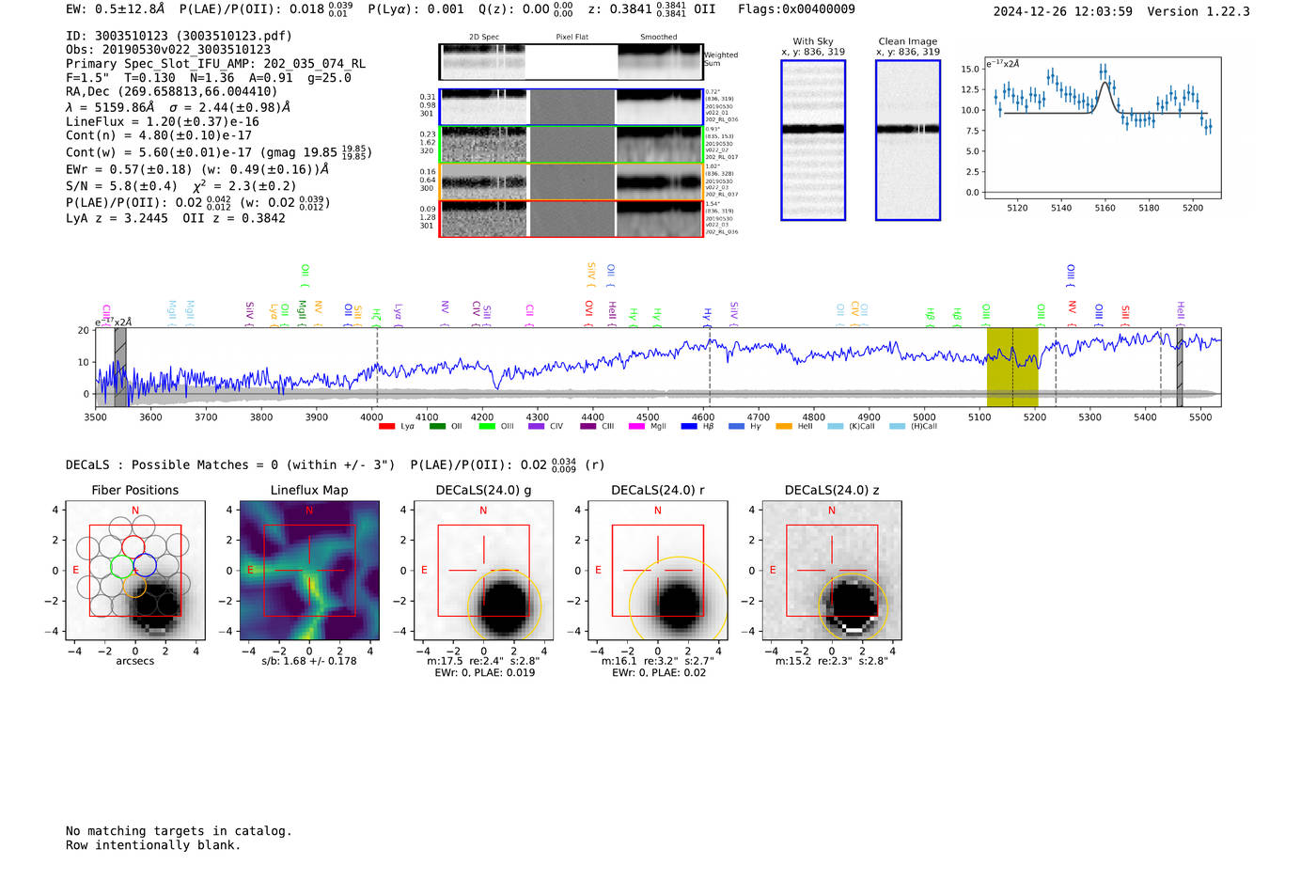Screen dimensions: 1316x896
Task: Click the red Lyα legend swatch
Action: [386, 426]
